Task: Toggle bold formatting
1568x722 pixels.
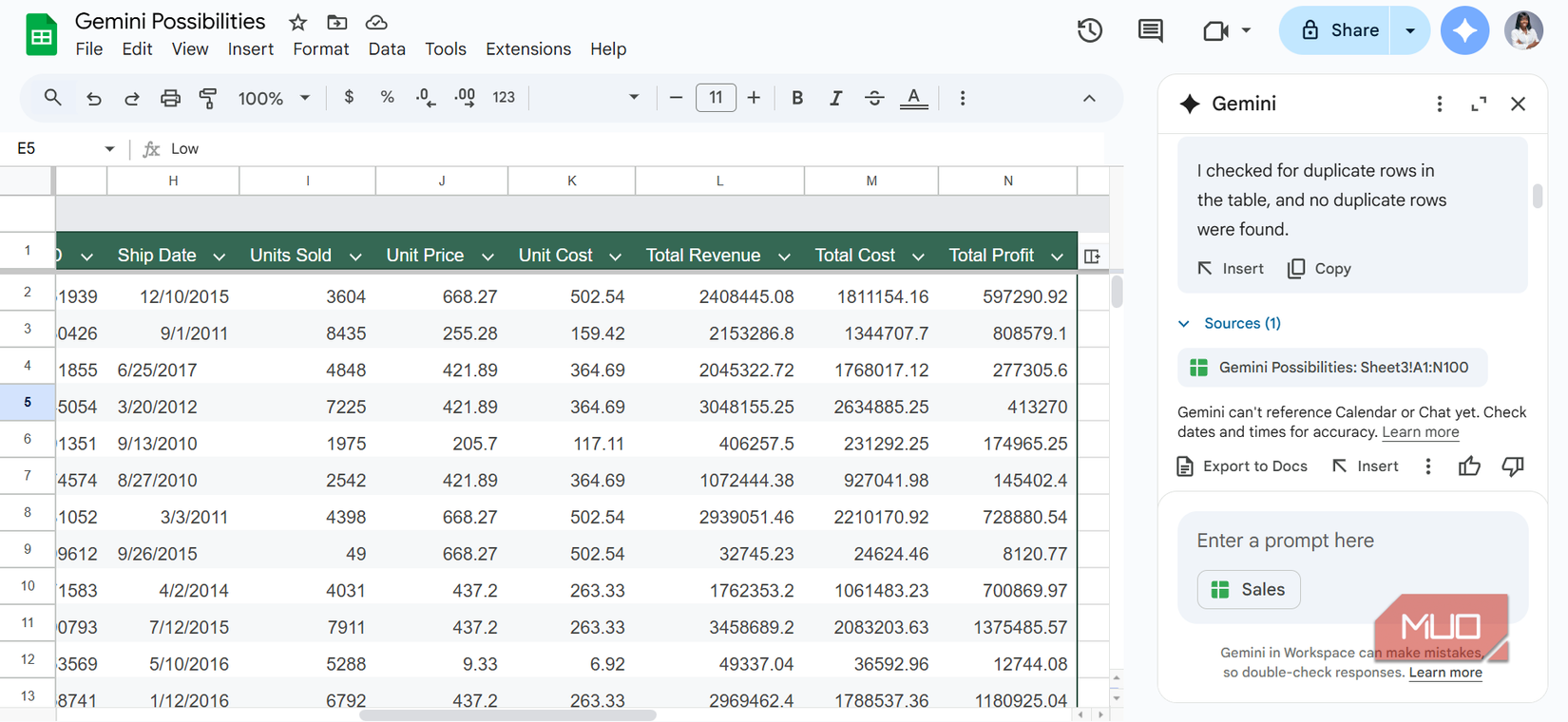Action: click(797, 98)
